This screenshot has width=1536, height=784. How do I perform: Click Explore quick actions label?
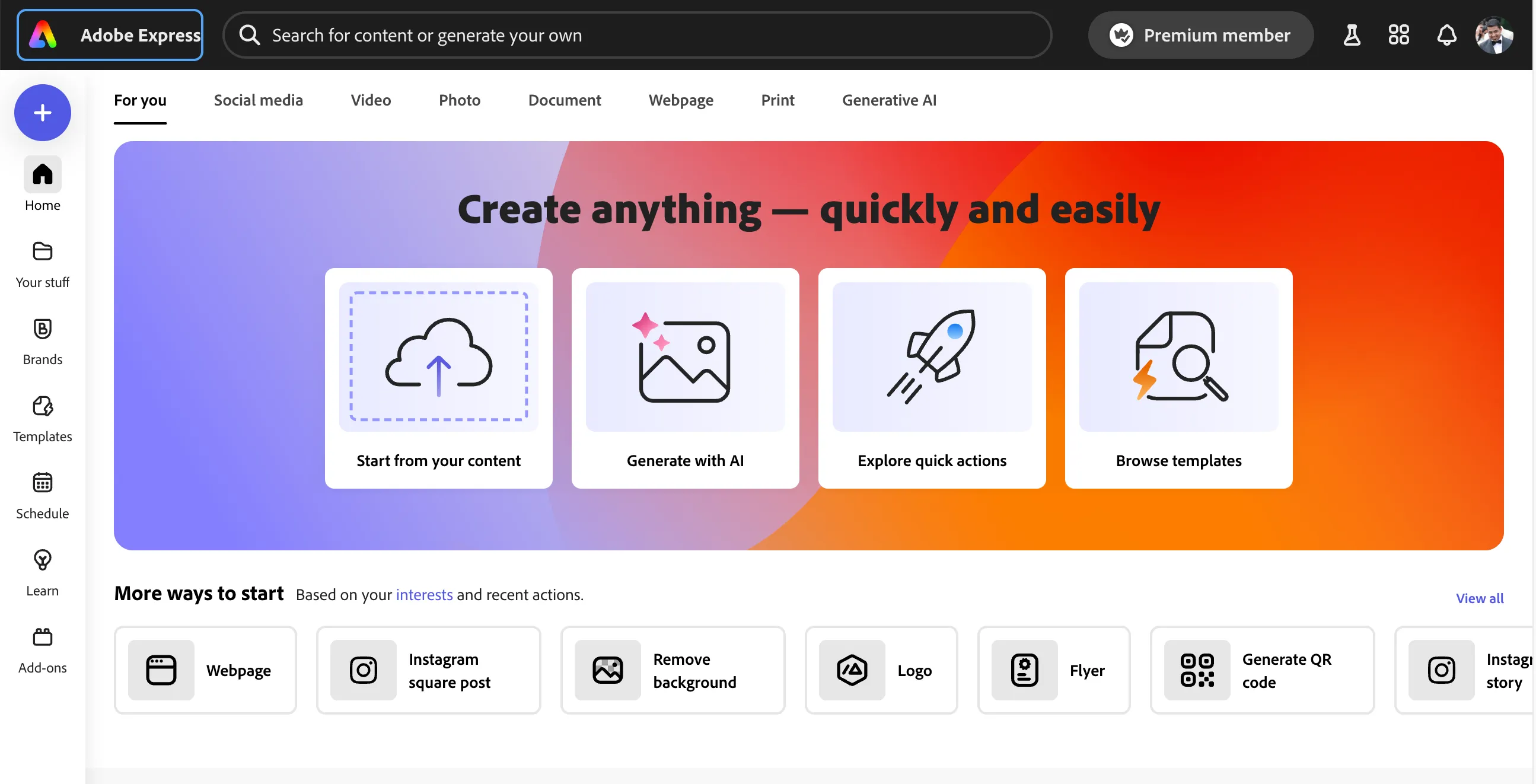pyautogui.click(x=931, y=461)
